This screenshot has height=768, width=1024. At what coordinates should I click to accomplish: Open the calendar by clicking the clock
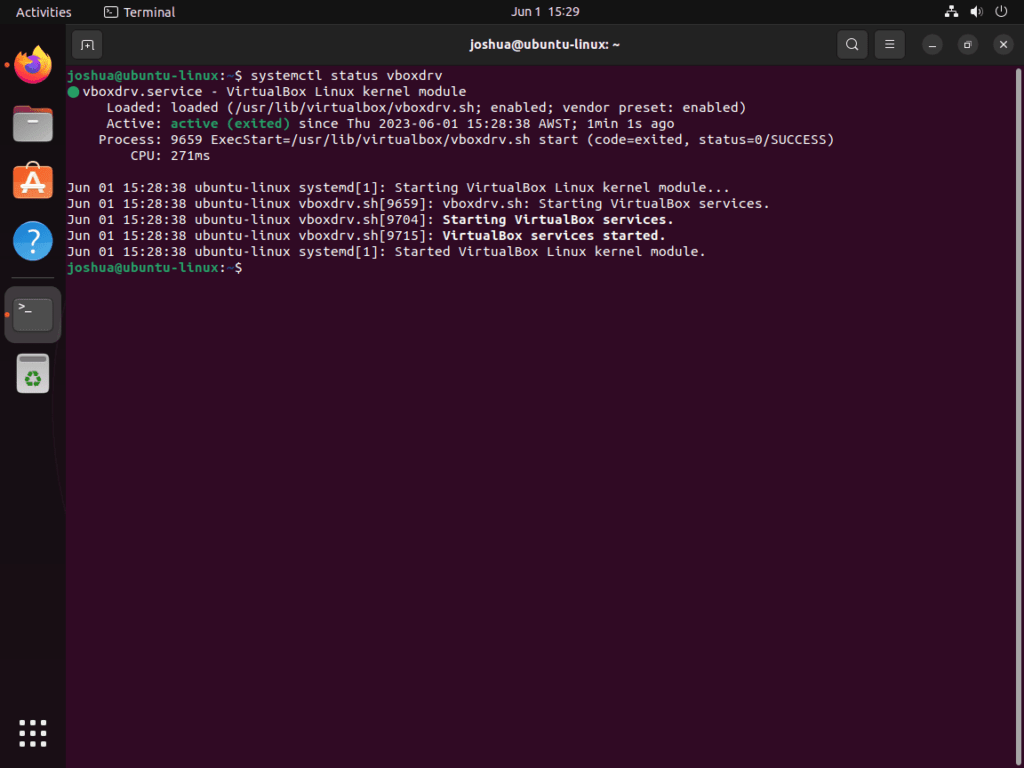[544, 11]
